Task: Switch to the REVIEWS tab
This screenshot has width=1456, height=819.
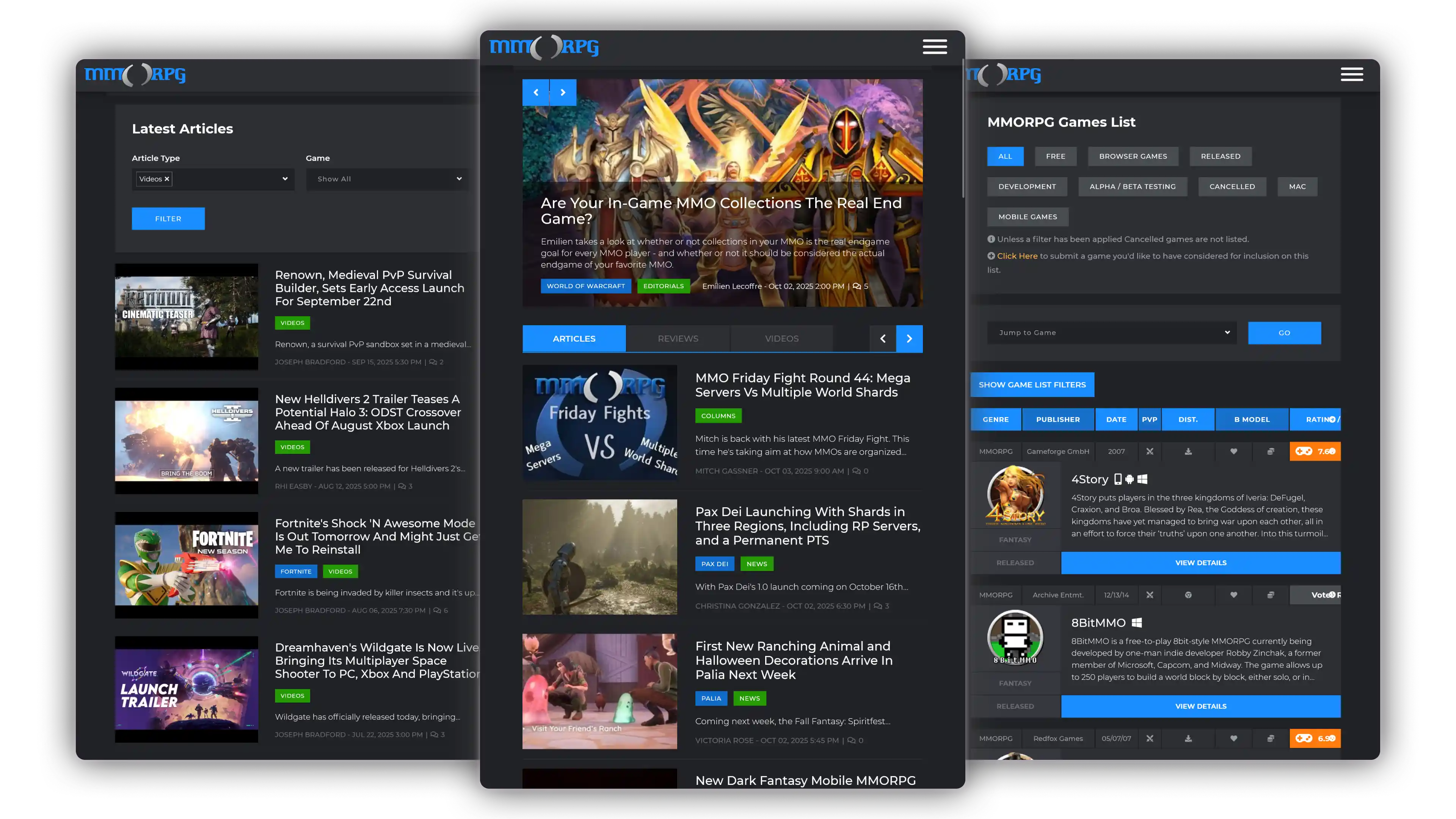Action: point(678,338)
